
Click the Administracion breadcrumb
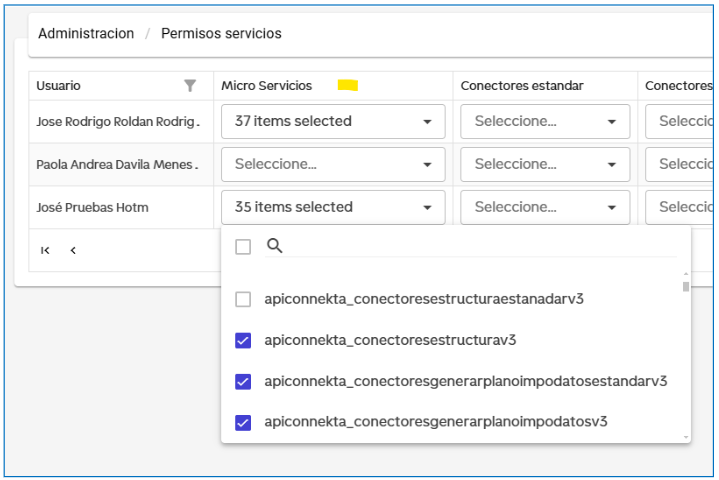click(x=86, y=34)
